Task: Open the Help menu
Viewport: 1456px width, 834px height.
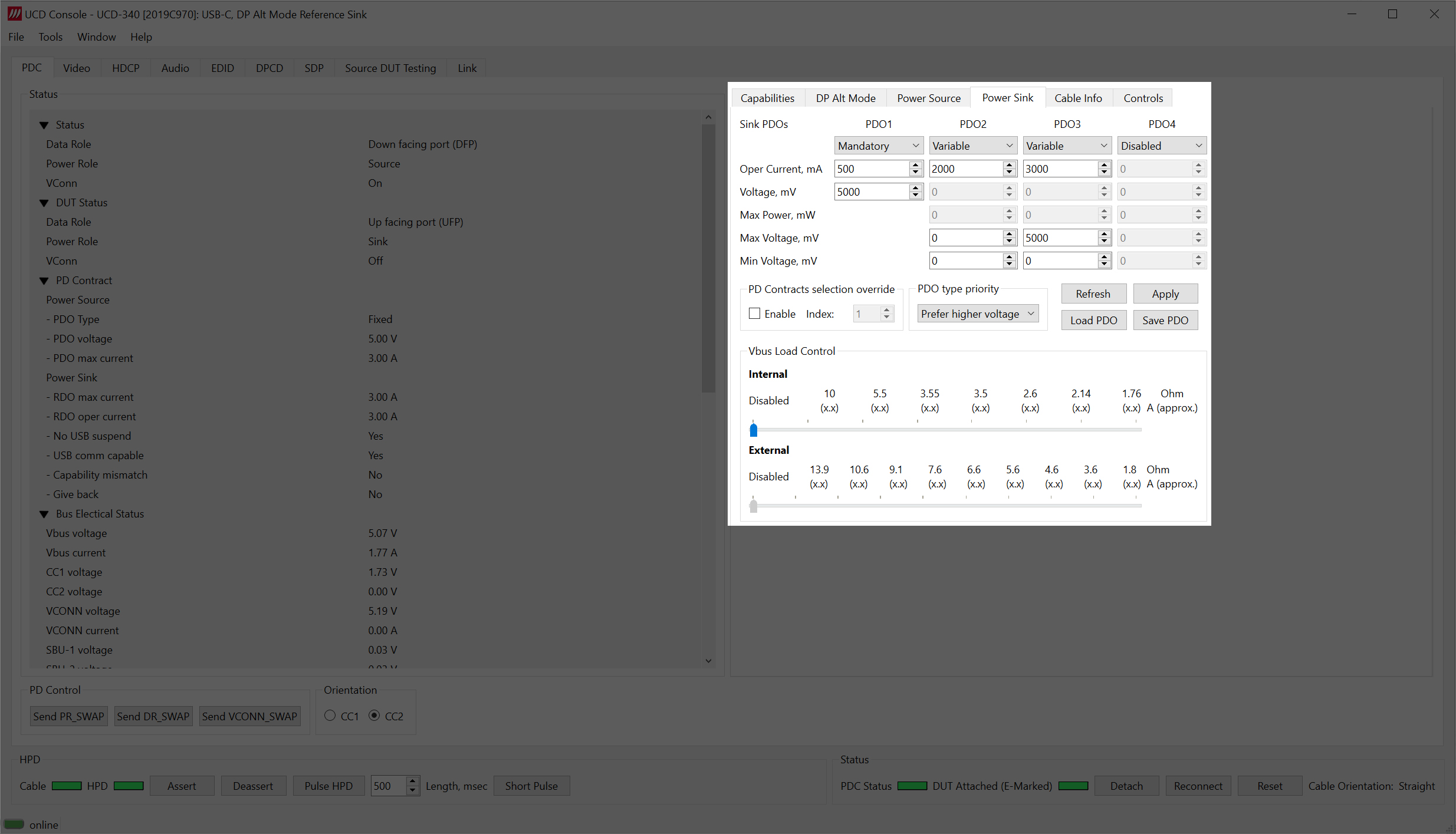Action: (141, 37)
